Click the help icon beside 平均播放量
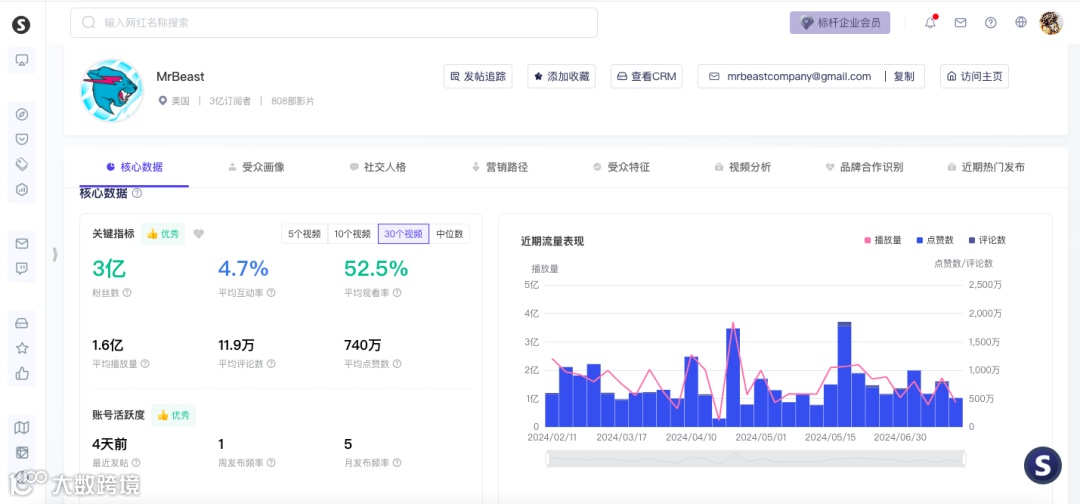 [145, 364]
